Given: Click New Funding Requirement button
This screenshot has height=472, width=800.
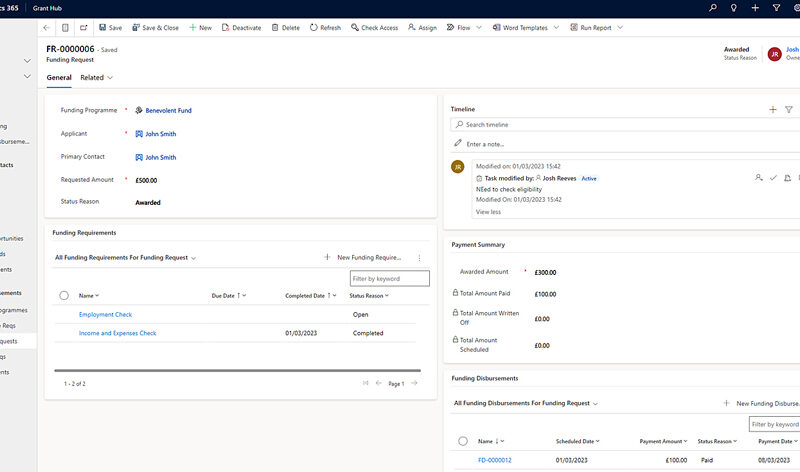Looking at the screenshot, I should click(x=363, y=258).
